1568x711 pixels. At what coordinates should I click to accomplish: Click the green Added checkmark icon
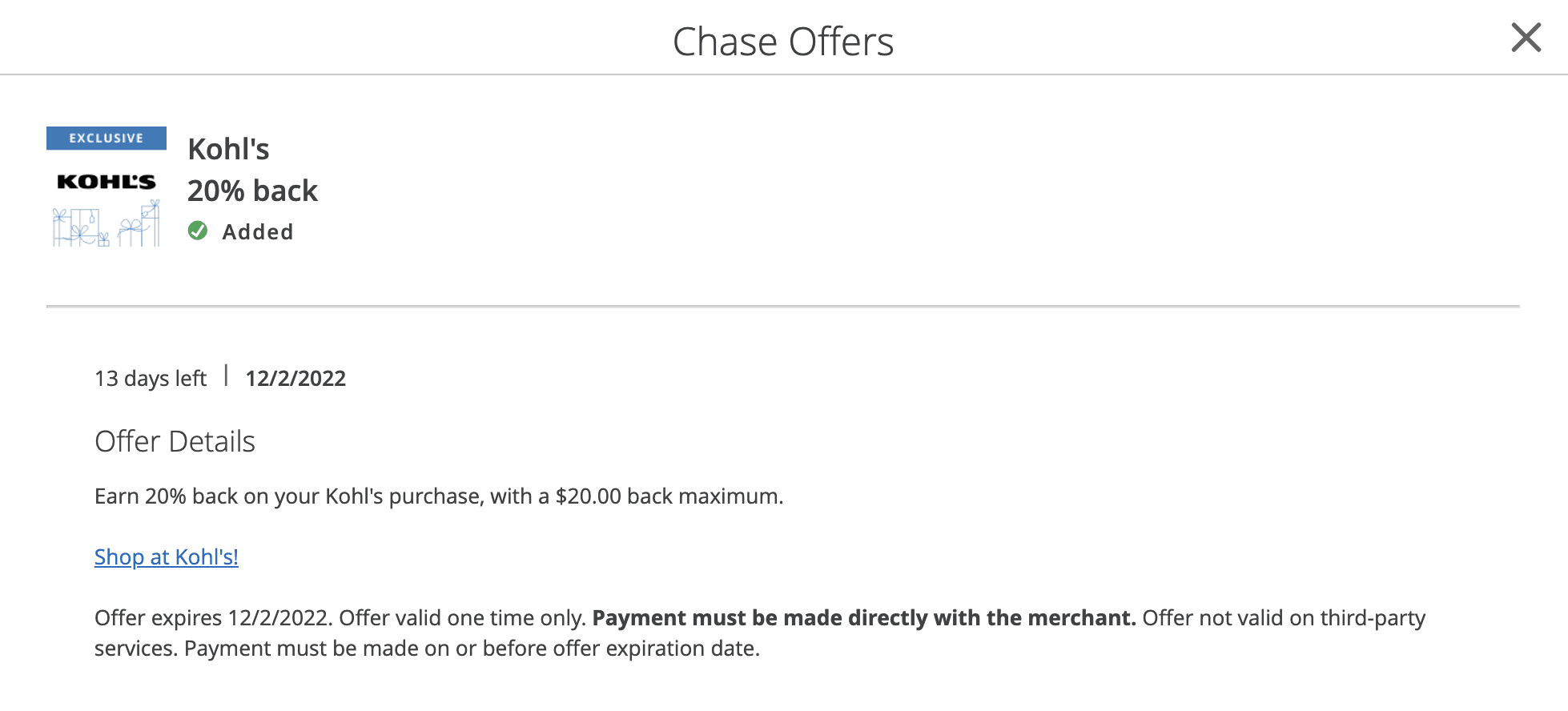(199, 231)
